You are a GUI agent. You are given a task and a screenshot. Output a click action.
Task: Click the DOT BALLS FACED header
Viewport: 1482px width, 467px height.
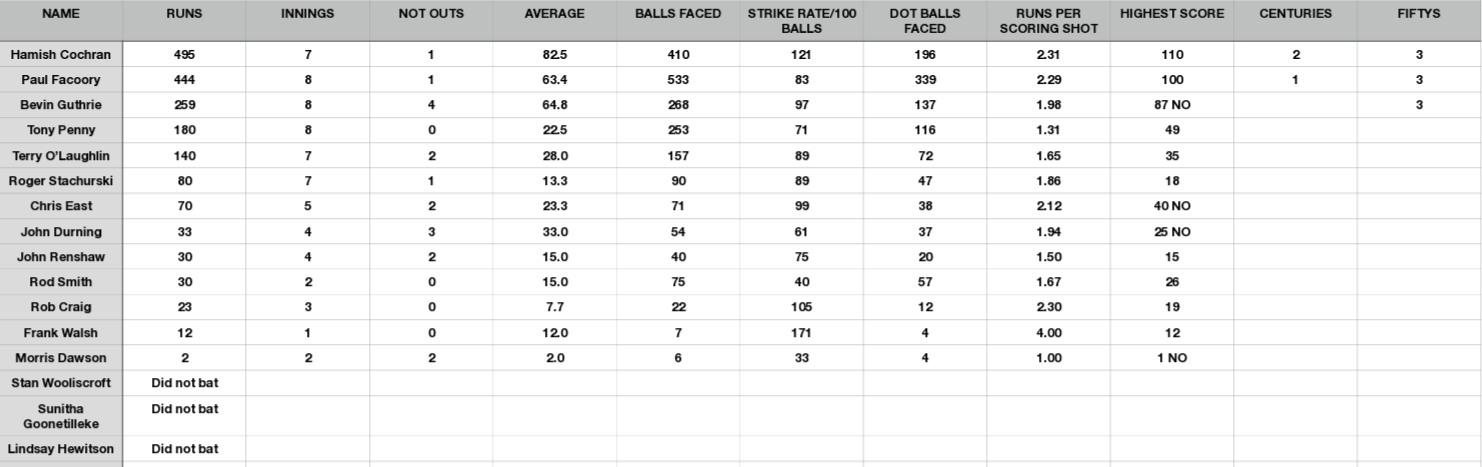[924, 21]
